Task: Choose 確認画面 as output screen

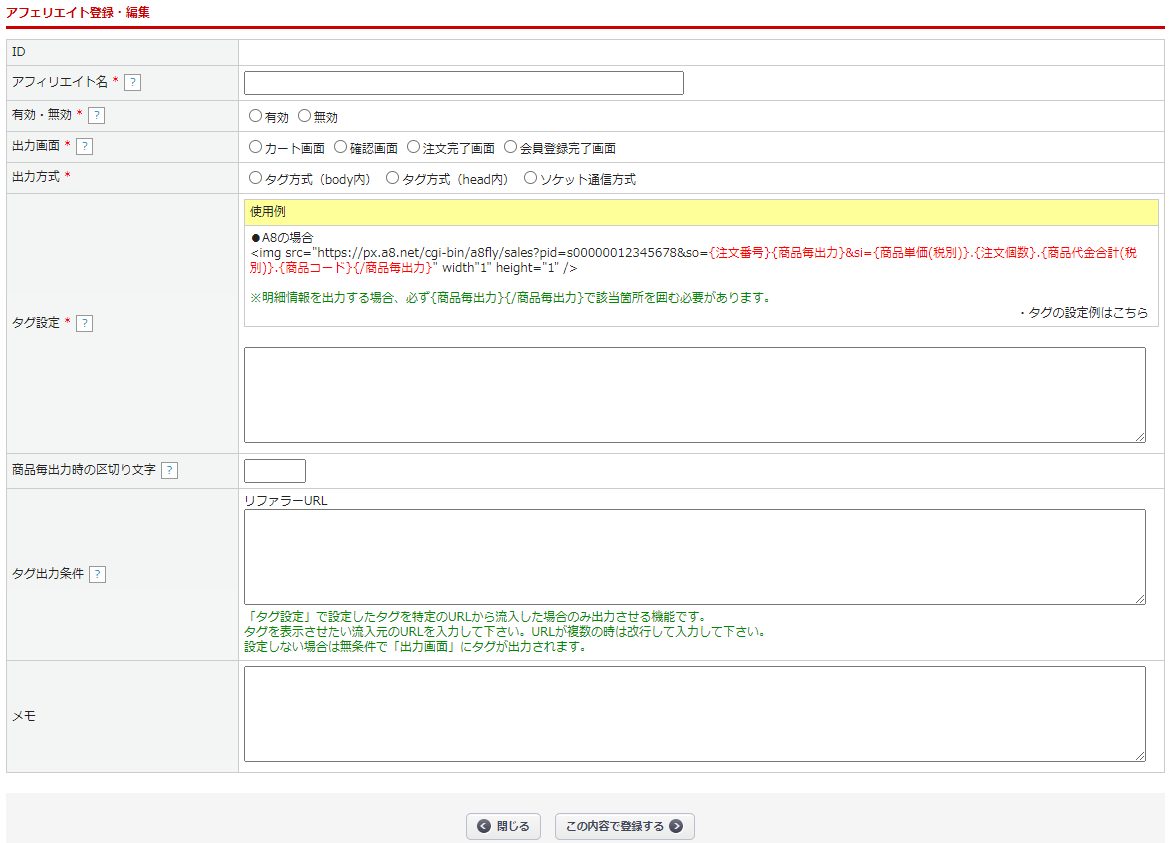Action: coord(341,147)
